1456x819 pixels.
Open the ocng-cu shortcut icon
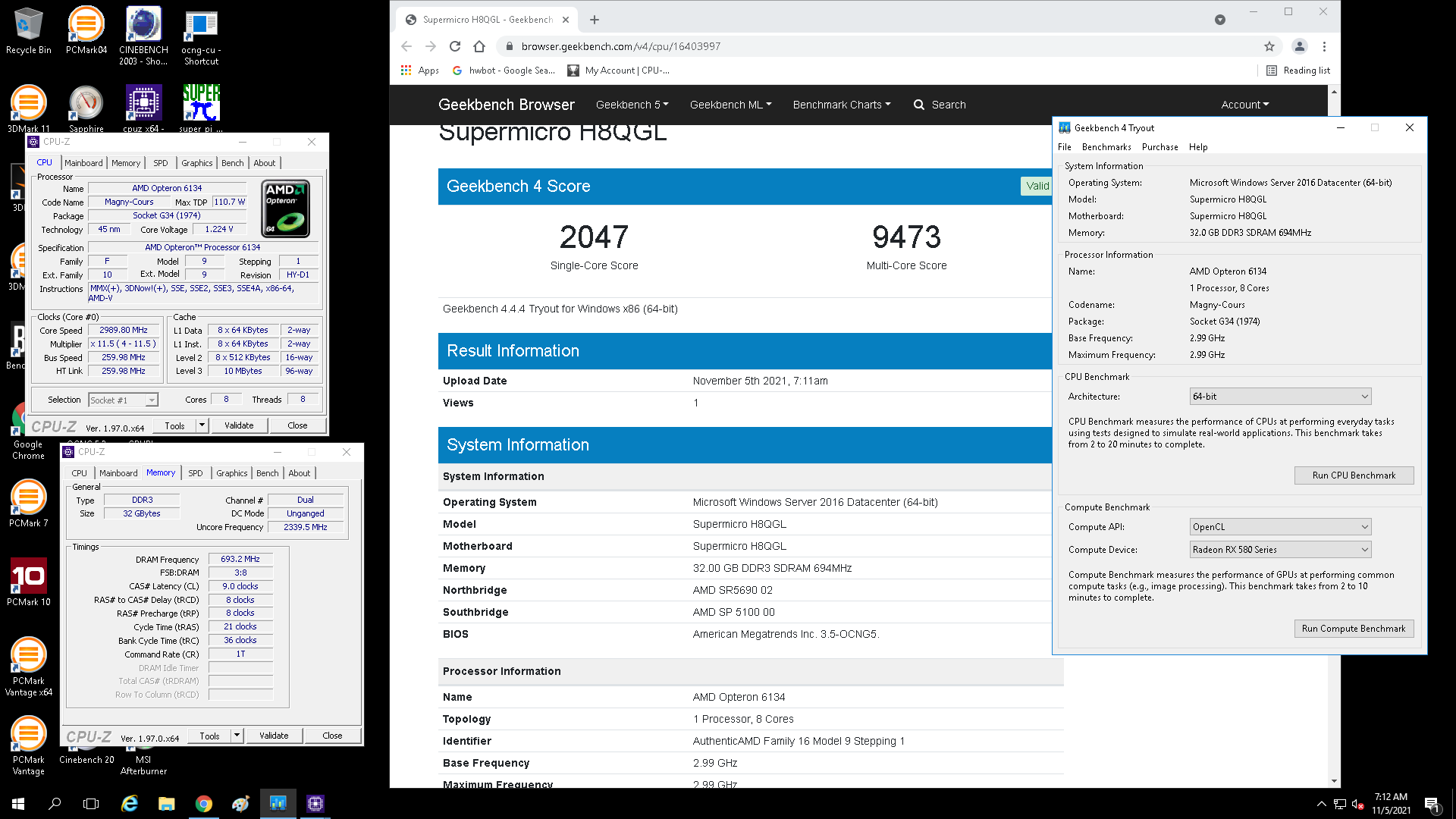click(201, 36)
